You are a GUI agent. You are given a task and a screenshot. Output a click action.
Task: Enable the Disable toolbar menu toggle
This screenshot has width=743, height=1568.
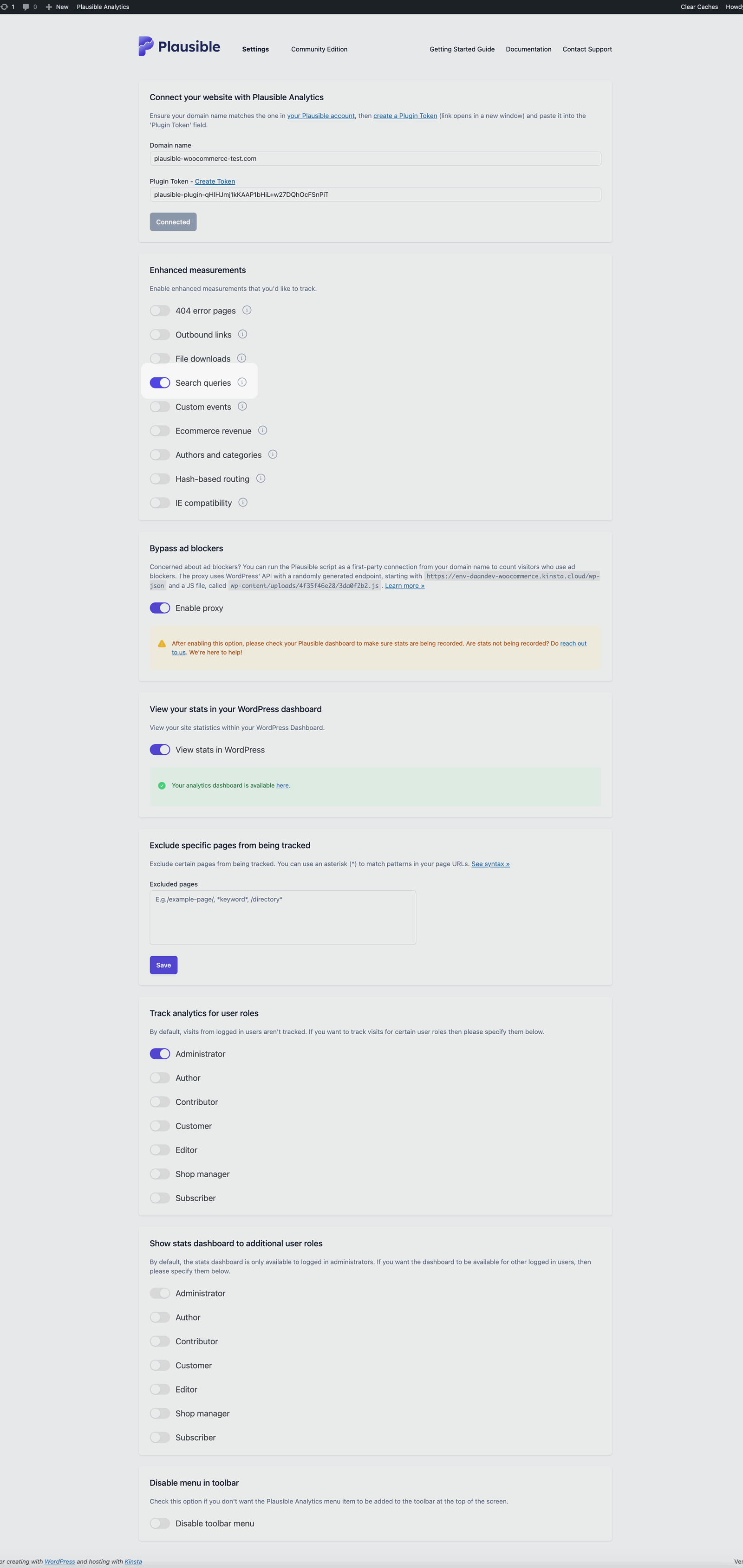click(x=160, y=1523)
